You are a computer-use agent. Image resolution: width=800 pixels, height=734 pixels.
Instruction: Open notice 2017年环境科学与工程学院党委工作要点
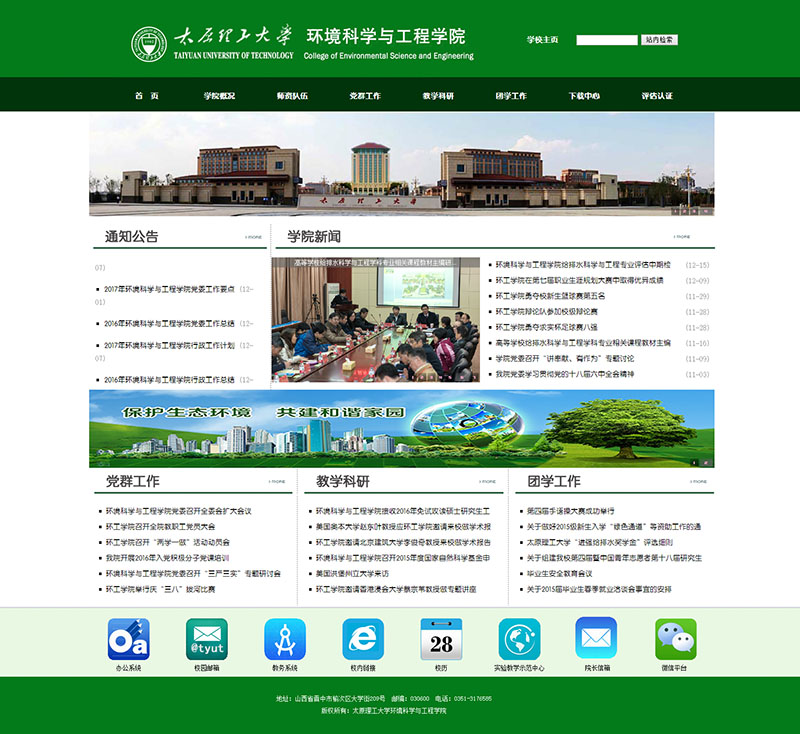(x=169, y=289)
